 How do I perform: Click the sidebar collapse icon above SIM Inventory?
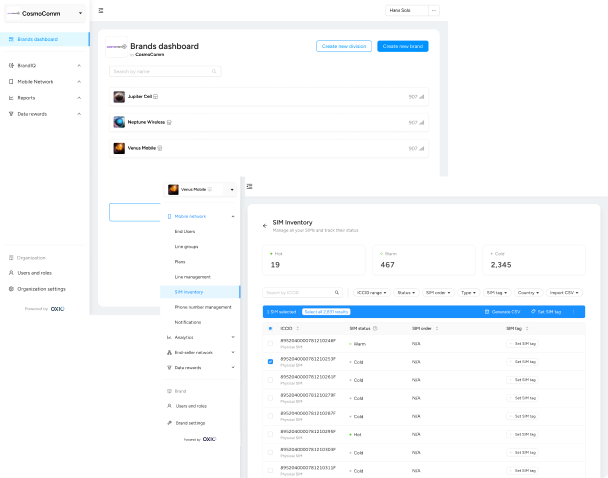(x=249, y=186)
